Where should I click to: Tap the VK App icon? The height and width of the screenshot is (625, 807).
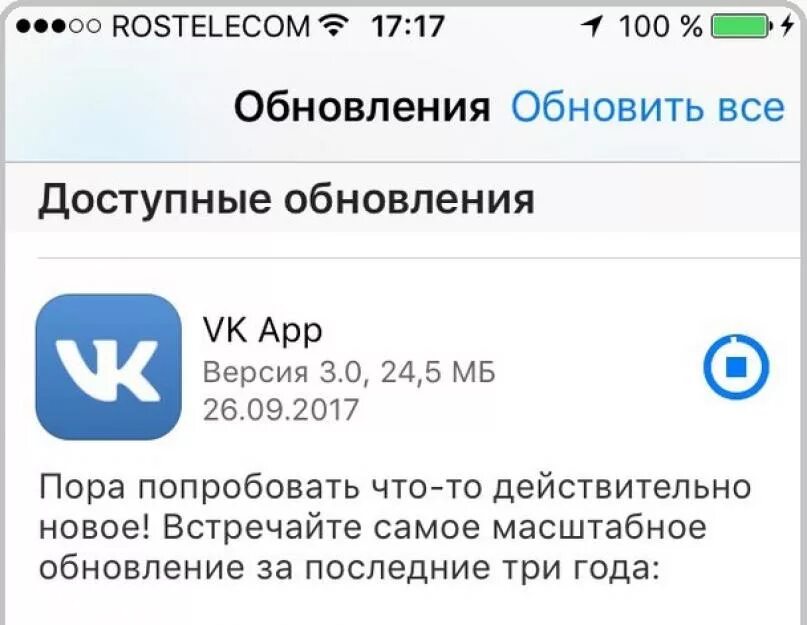(x=108, y=367)
